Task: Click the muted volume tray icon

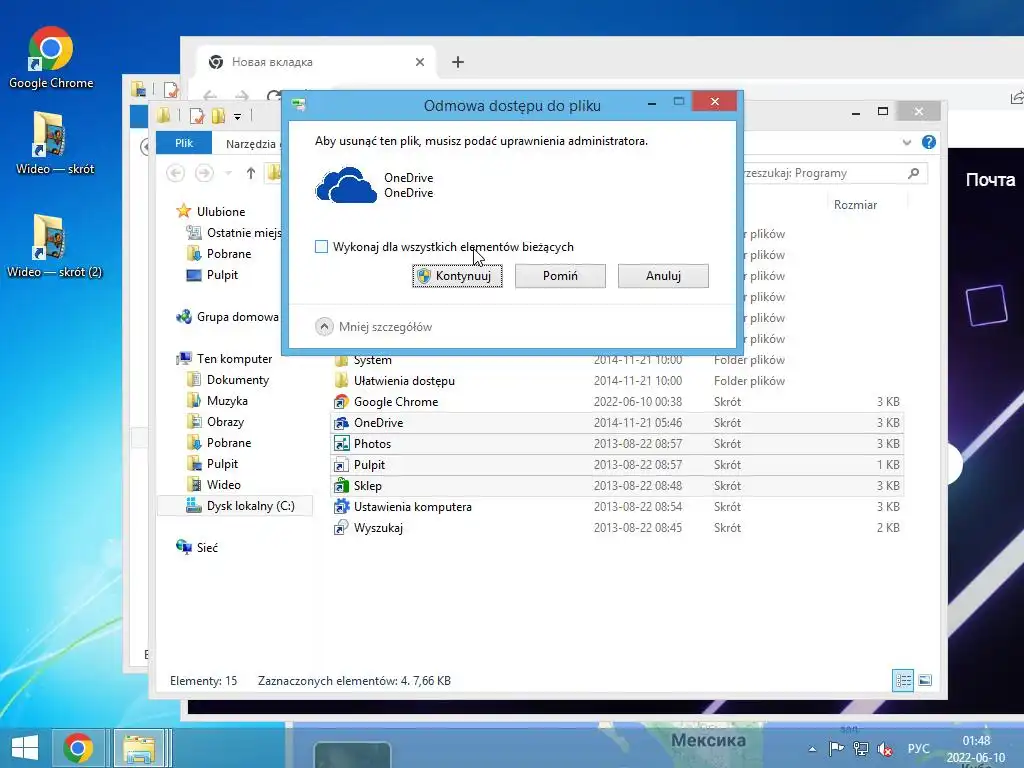Action: (x=886, y=749)
